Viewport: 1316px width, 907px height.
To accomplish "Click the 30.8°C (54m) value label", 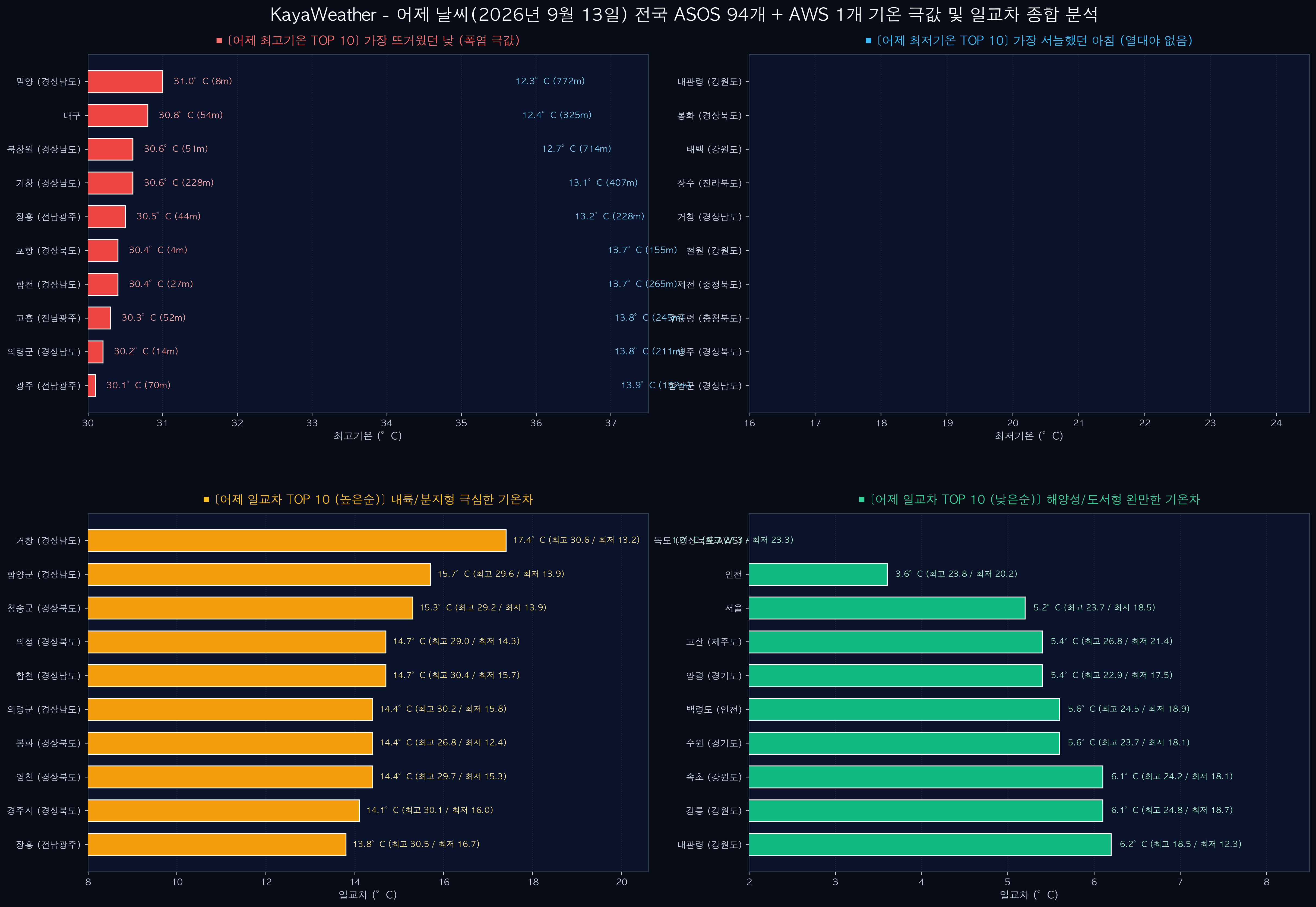I will pos(191,115).
